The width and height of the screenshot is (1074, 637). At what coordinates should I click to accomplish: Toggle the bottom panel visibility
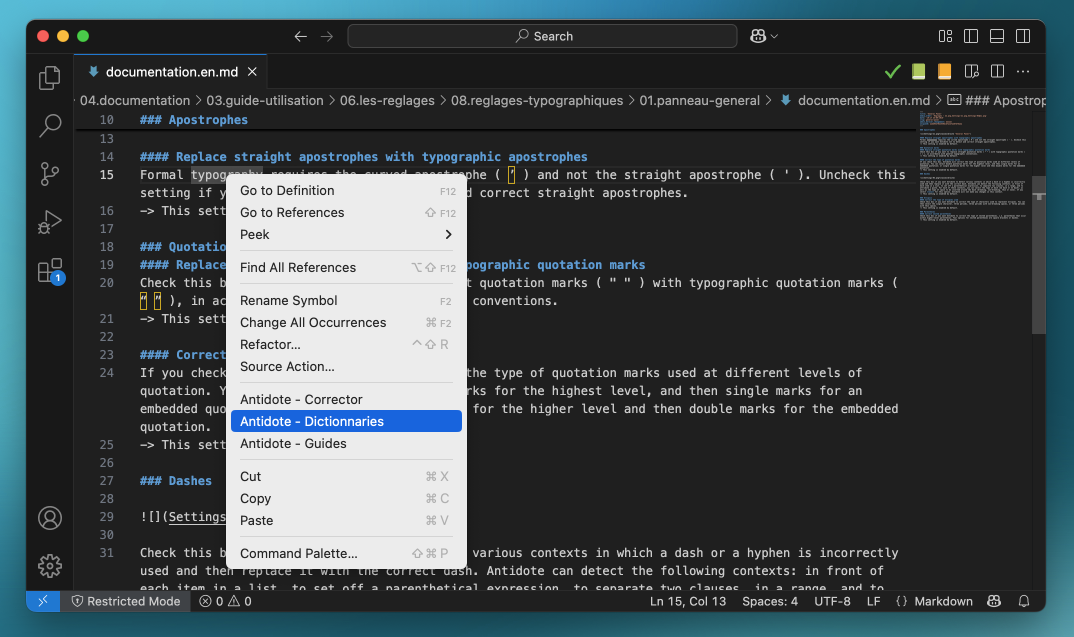click(997, 36)
